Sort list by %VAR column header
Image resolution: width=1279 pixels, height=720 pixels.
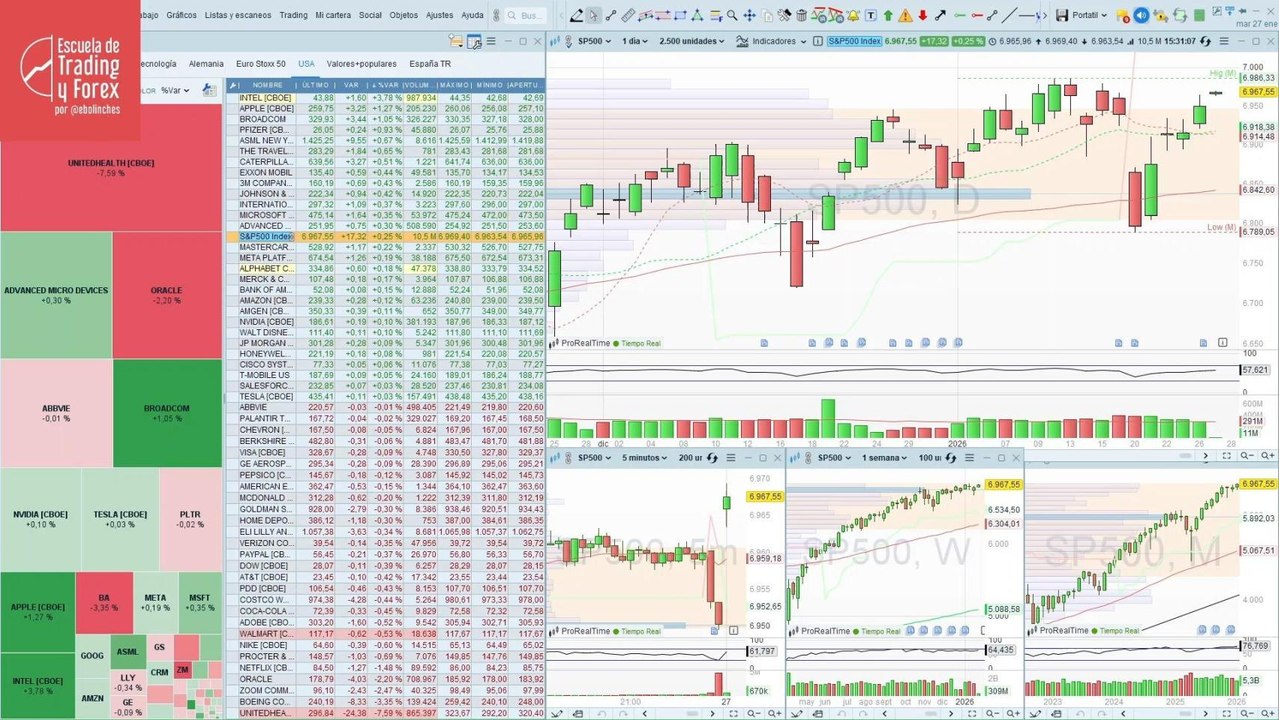385,85
